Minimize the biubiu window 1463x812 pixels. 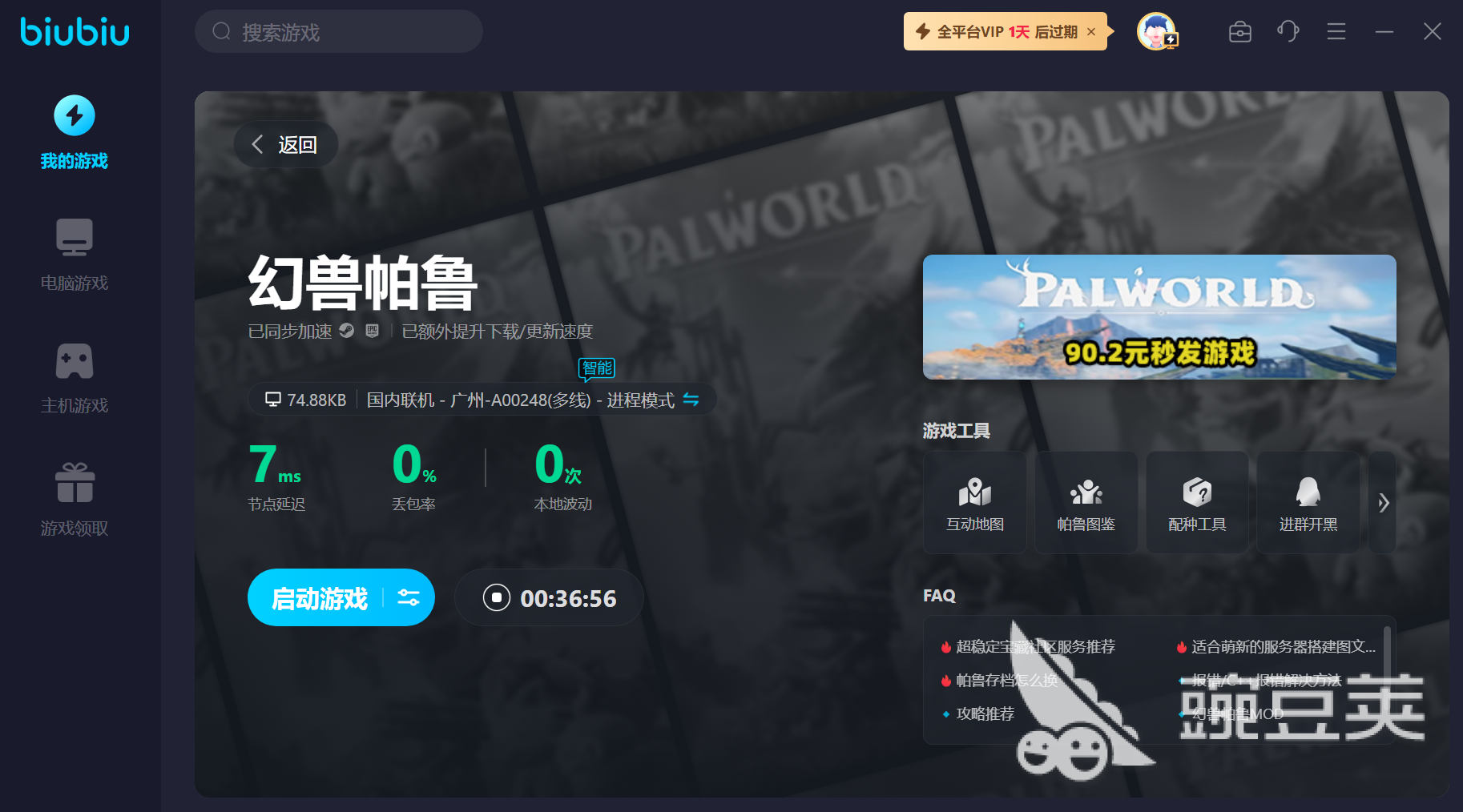click(x=1384, y=32)
